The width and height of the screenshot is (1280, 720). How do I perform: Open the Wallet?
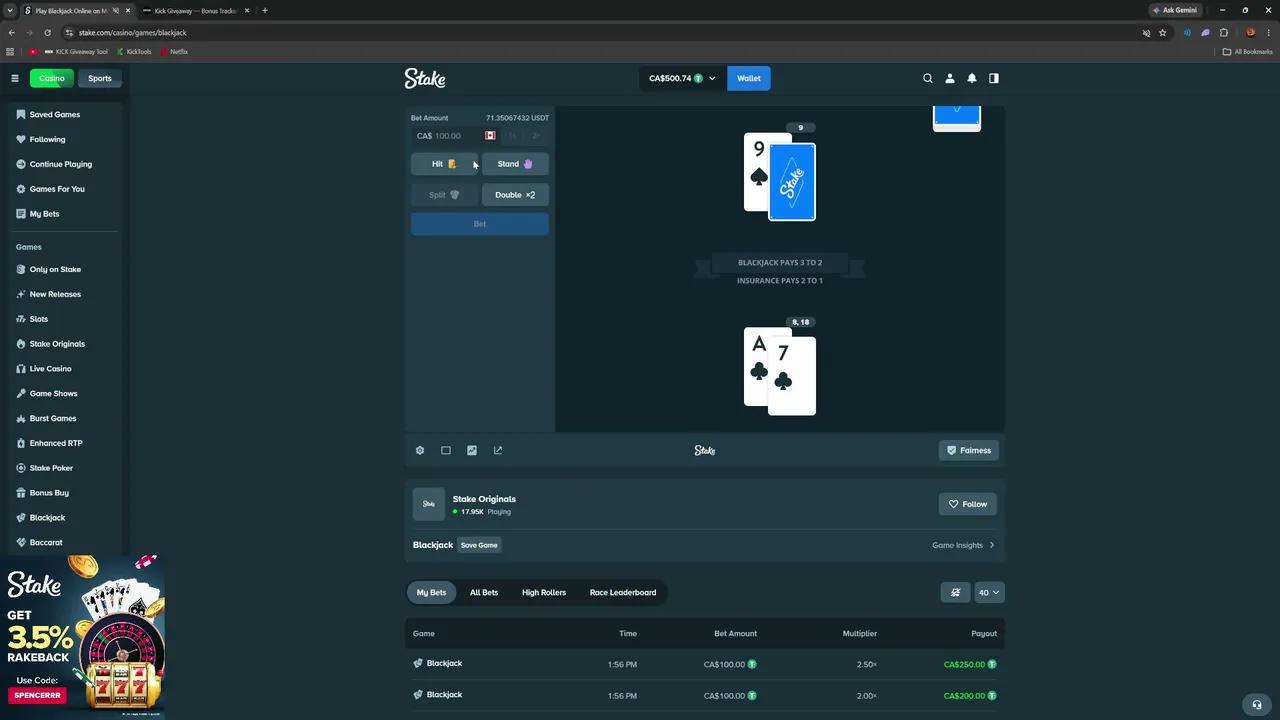(749, 78)
